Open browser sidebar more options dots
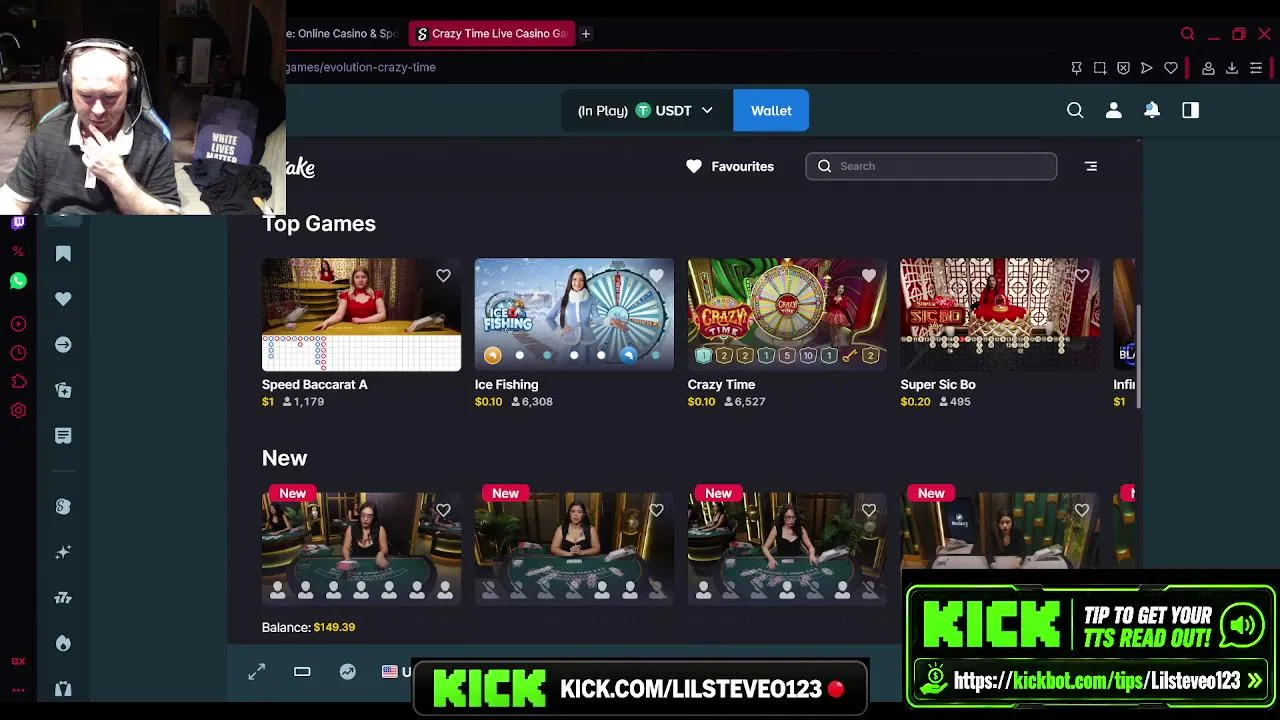The width and height of the screenshot is (1280, 720). click(x=18, y=689)
